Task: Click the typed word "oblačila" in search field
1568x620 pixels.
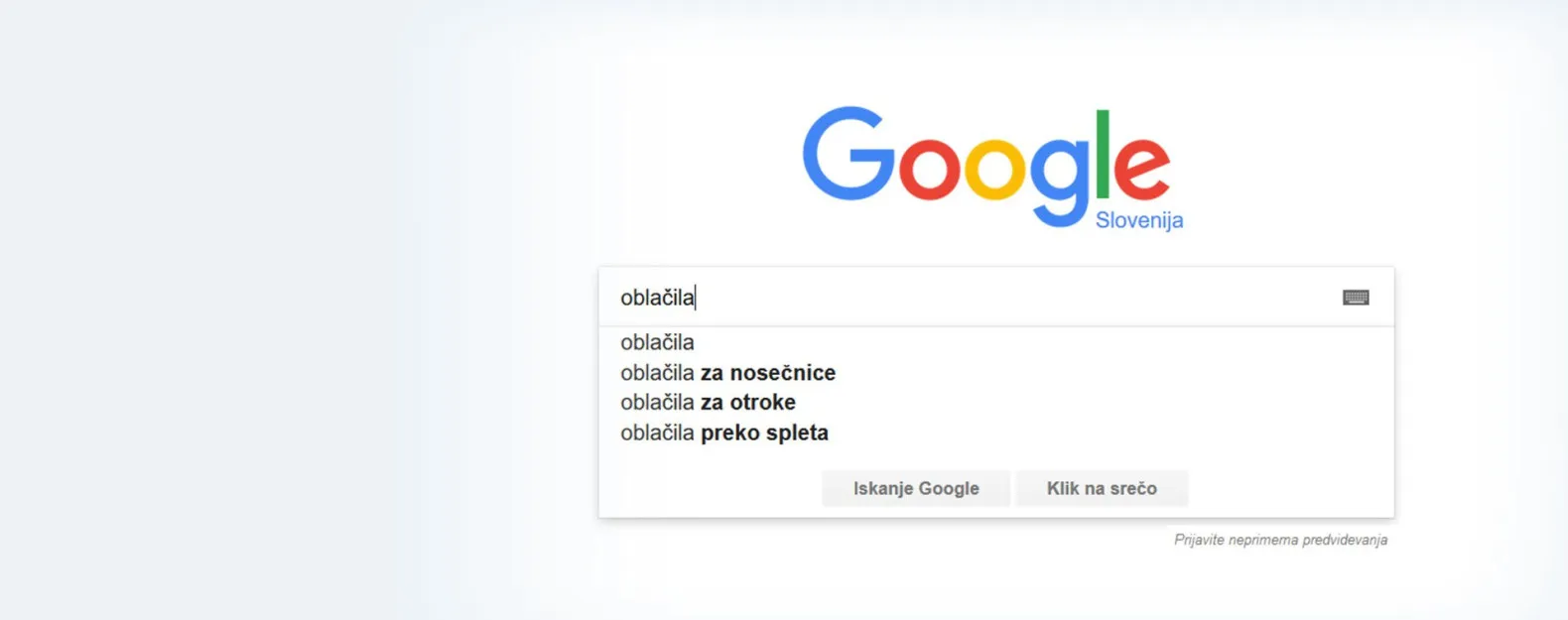Action: 656,298
